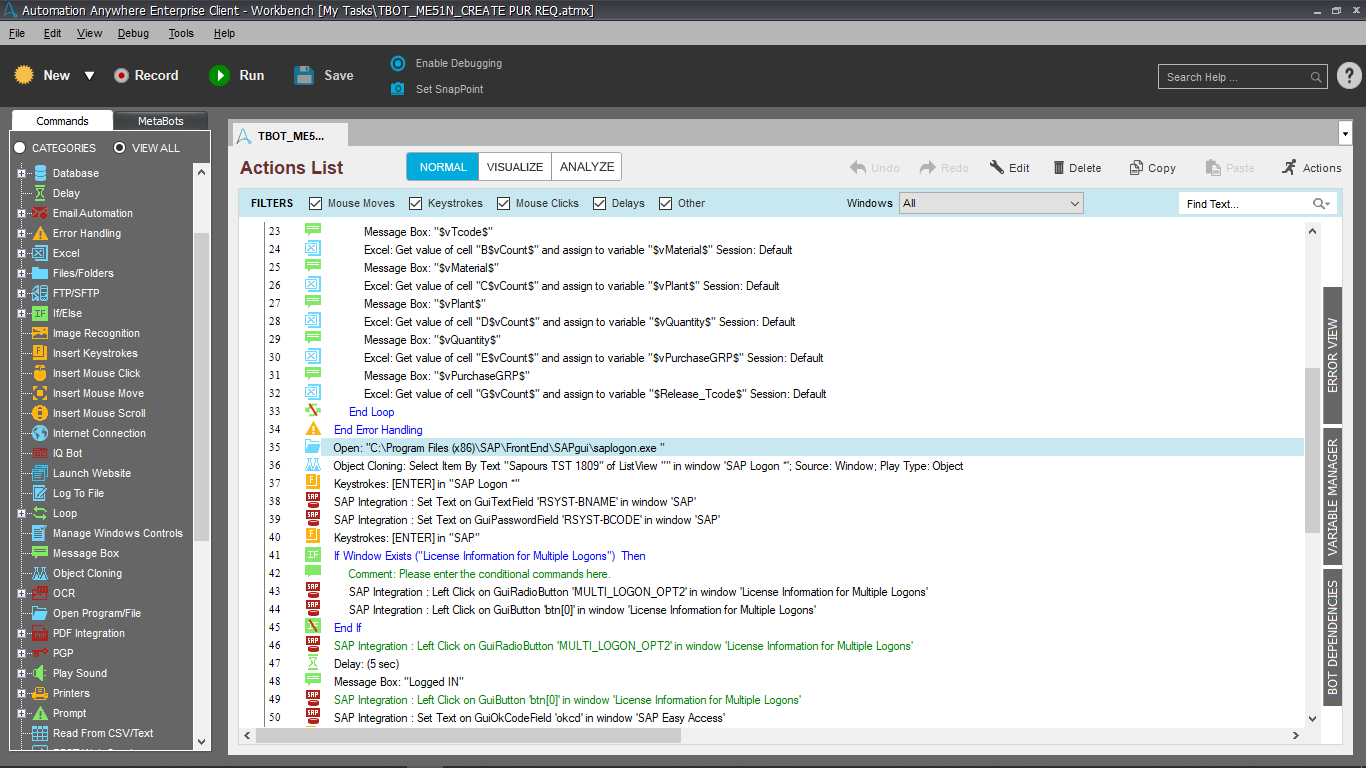Viewport: 1366px width, 768px height.
Task: Open the File menu
Action: 17,33
